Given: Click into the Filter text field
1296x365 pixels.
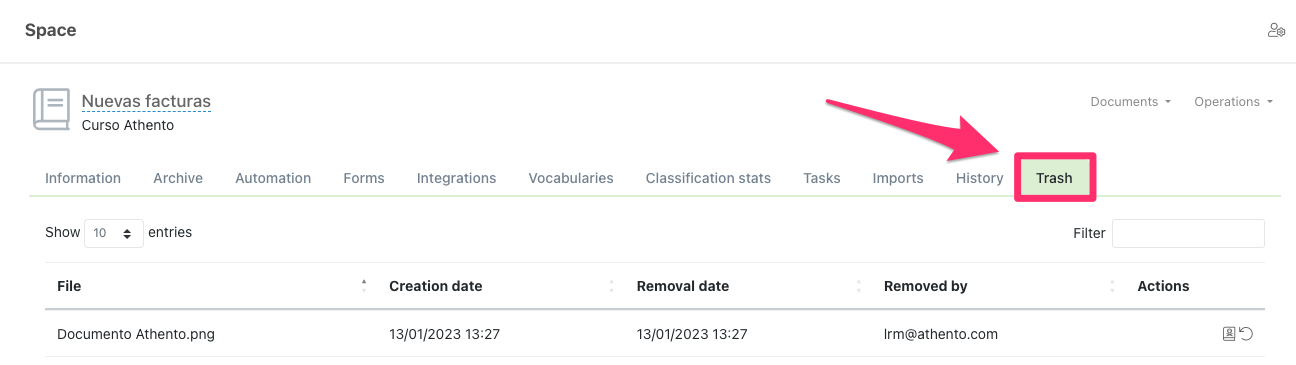Looking at the screenshot, I should [x=1188, y=233].
